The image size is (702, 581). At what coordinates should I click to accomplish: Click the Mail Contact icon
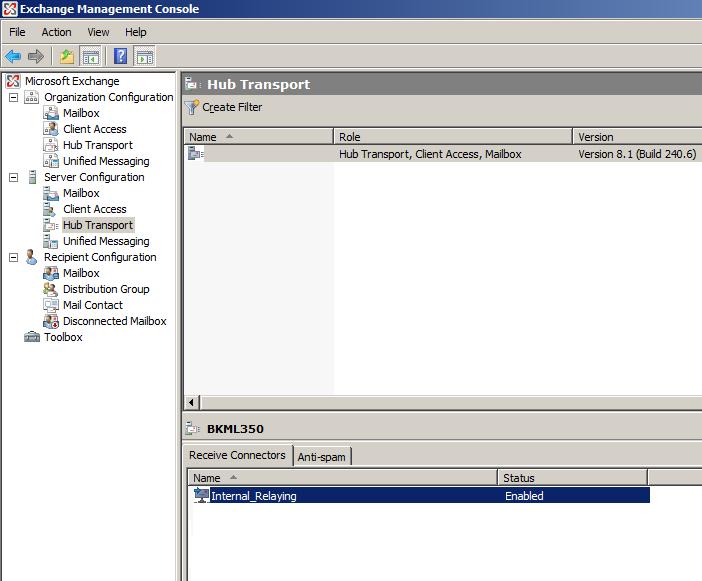tap(51, 305)
